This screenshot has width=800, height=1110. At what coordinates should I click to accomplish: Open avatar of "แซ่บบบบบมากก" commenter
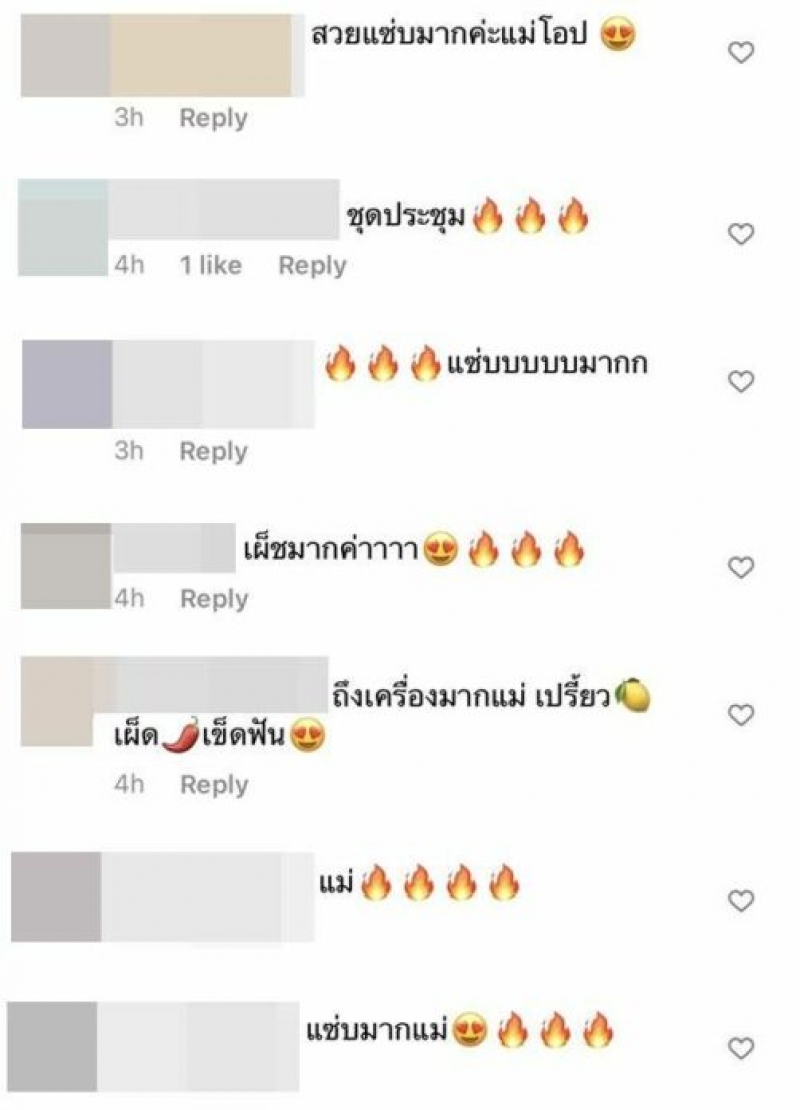click(x=67, y=384)
